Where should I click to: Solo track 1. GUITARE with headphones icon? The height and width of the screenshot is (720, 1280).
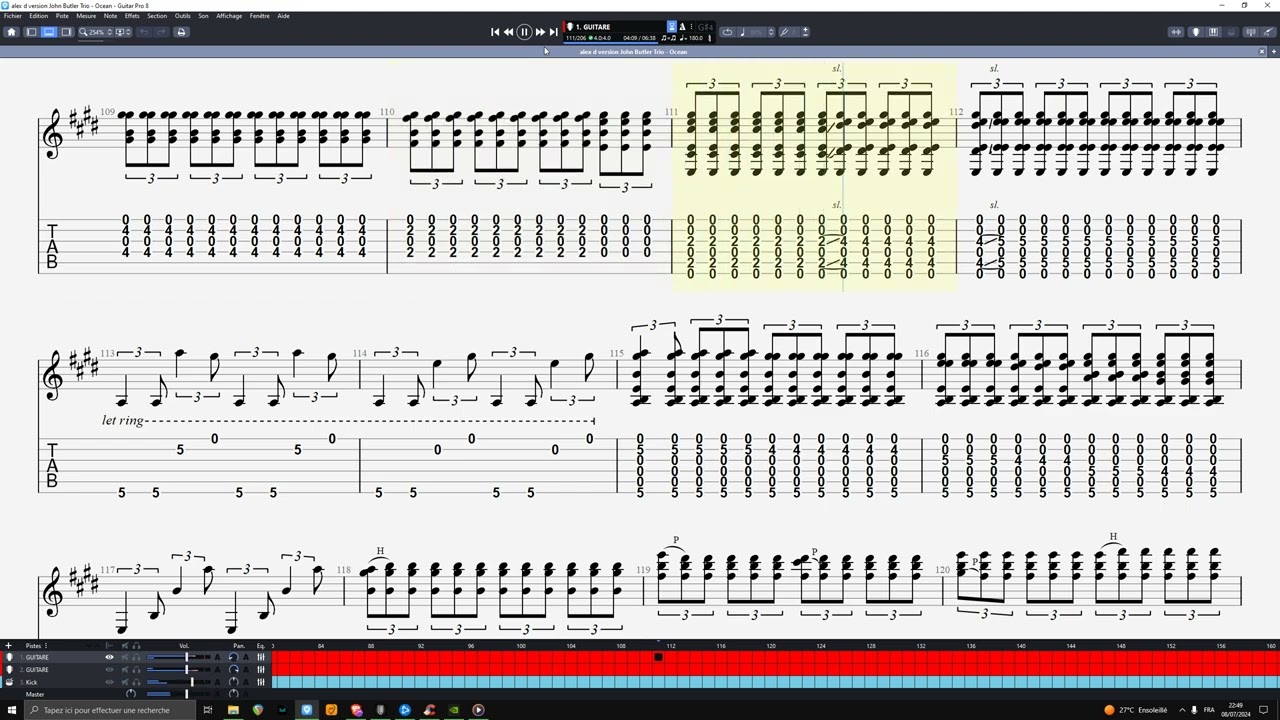pos(136,657)
